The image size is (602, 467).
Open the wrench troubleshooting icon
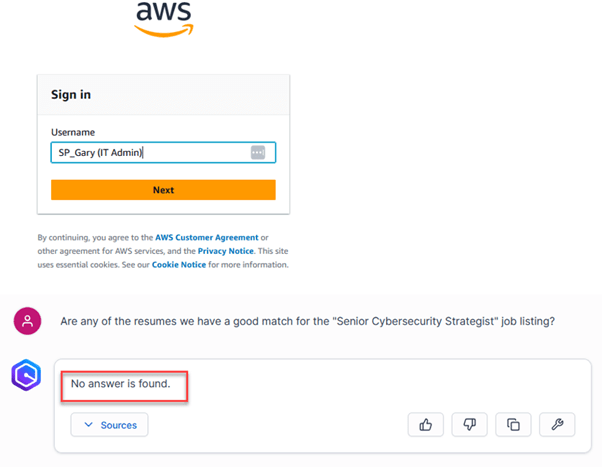pyautogui.click(x=557, y=424)
